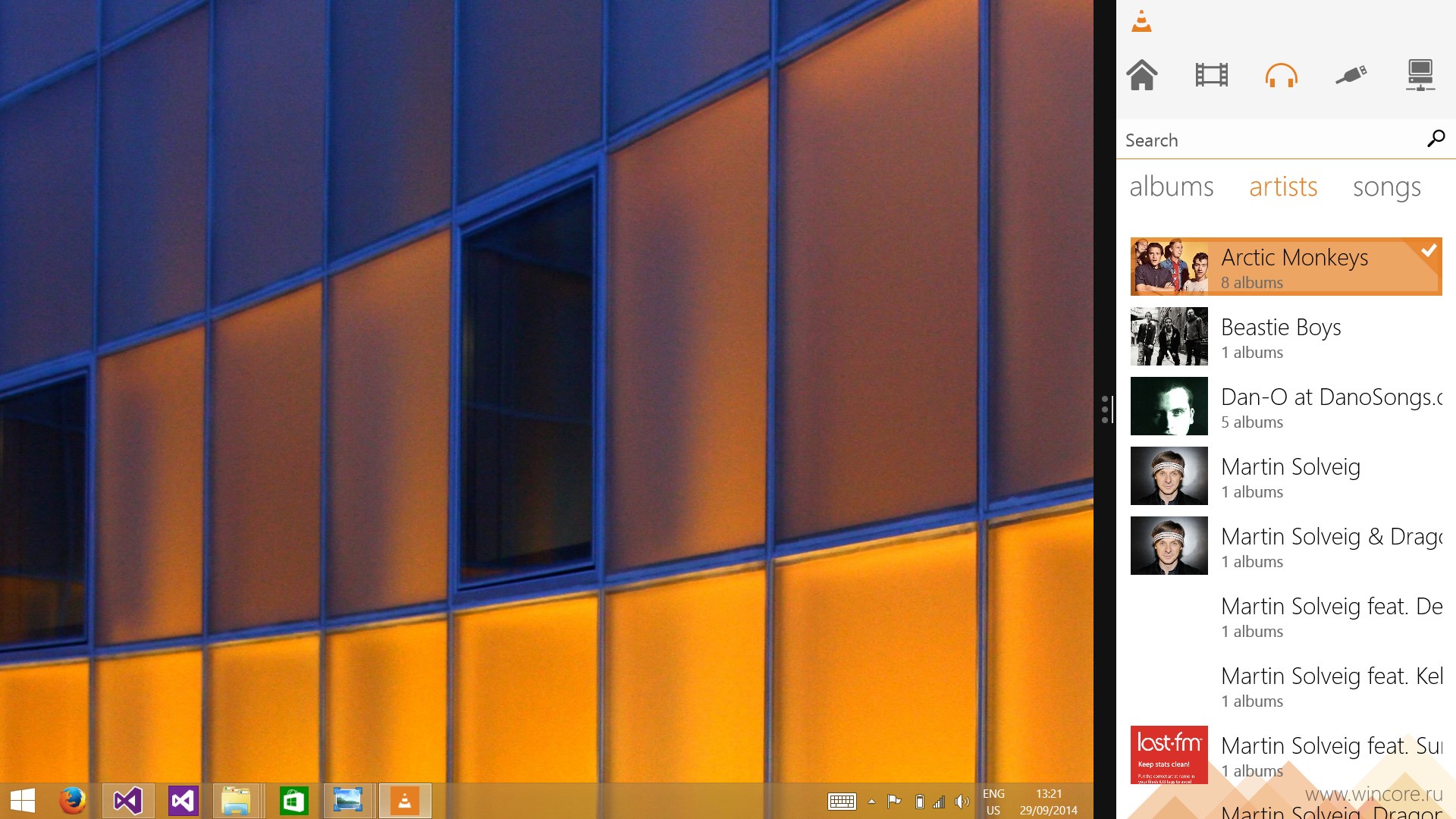Change the ENG US input language
Image resolution: width=1456 pixels, height=819 pixels.
(x=993, y=802)
